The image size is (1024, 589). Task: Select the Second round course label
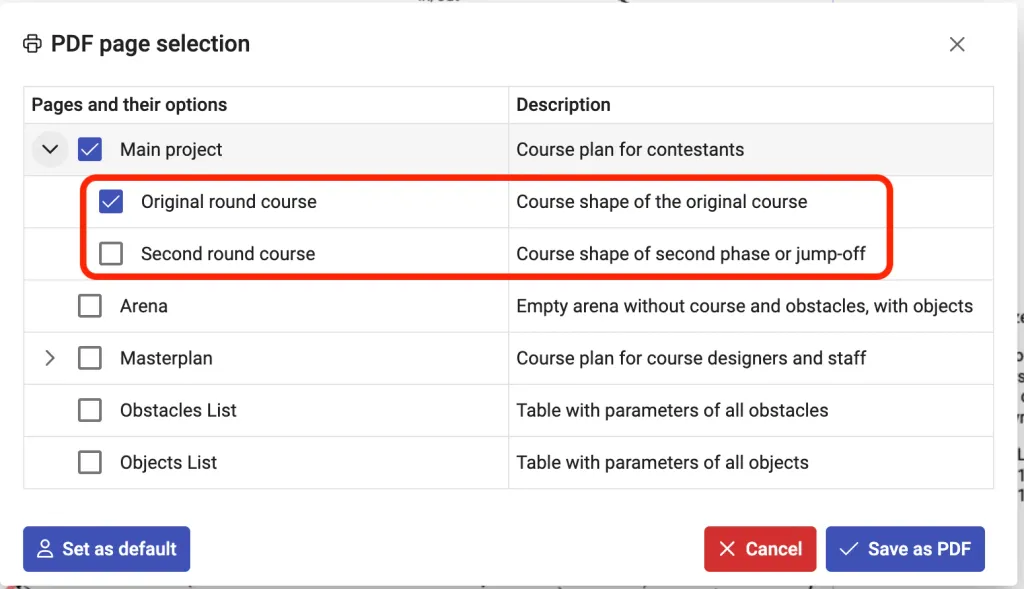pyautogui.click(x=228, y=254)
